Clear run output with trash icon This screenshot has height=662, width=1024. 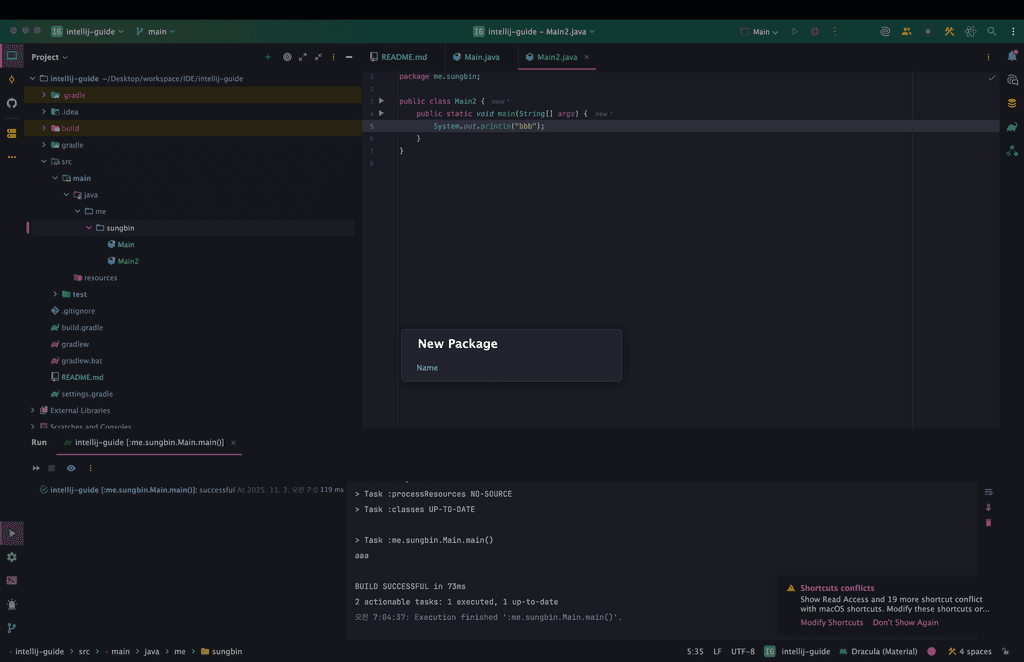pyautogui.click(x=988, y=522)
